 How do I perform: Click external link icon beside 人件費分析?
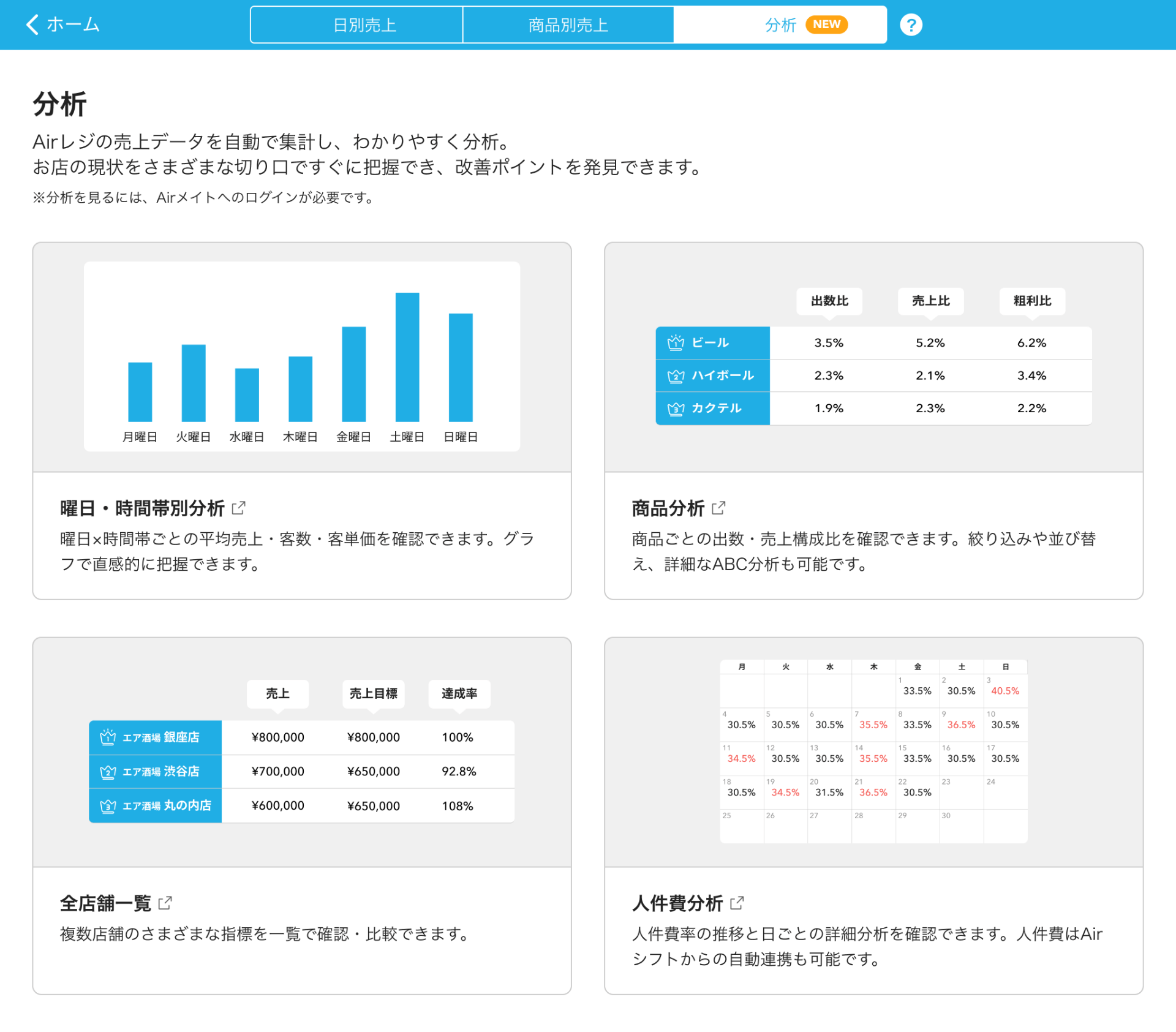coord(737,903)
